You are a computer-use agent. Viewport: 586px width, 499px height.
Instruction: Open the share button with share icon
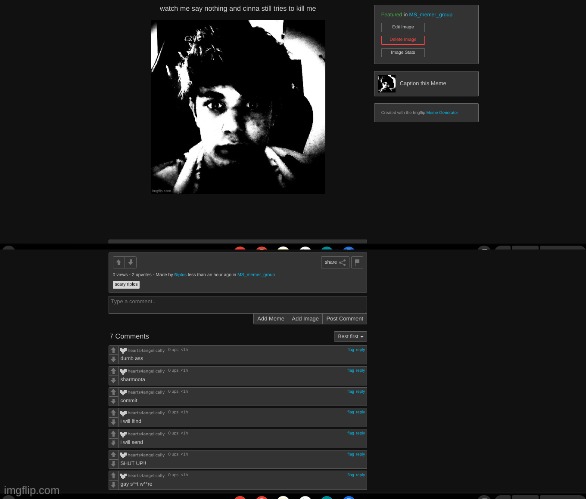(335, 262)
